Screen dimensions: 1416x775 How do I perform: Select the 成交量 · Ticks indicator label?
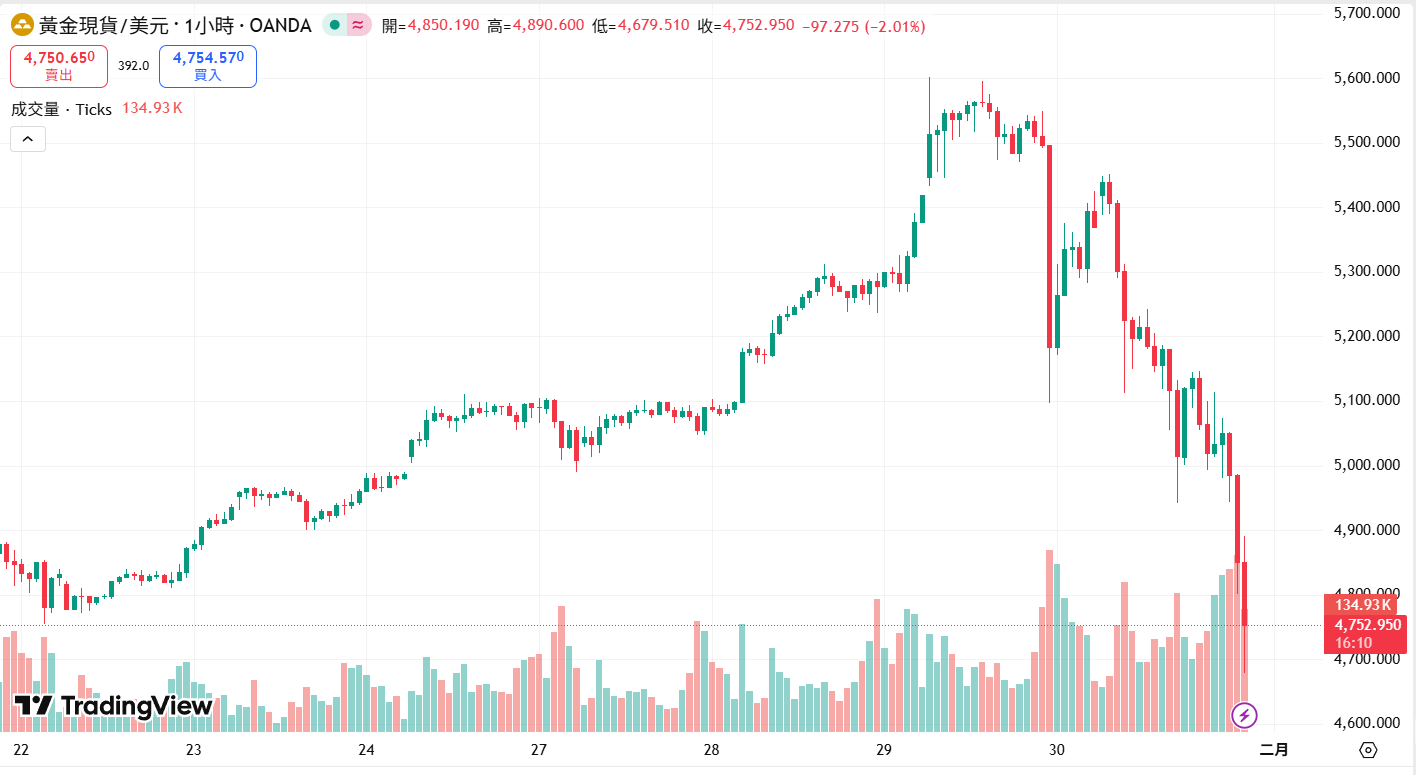coord(62,109)
